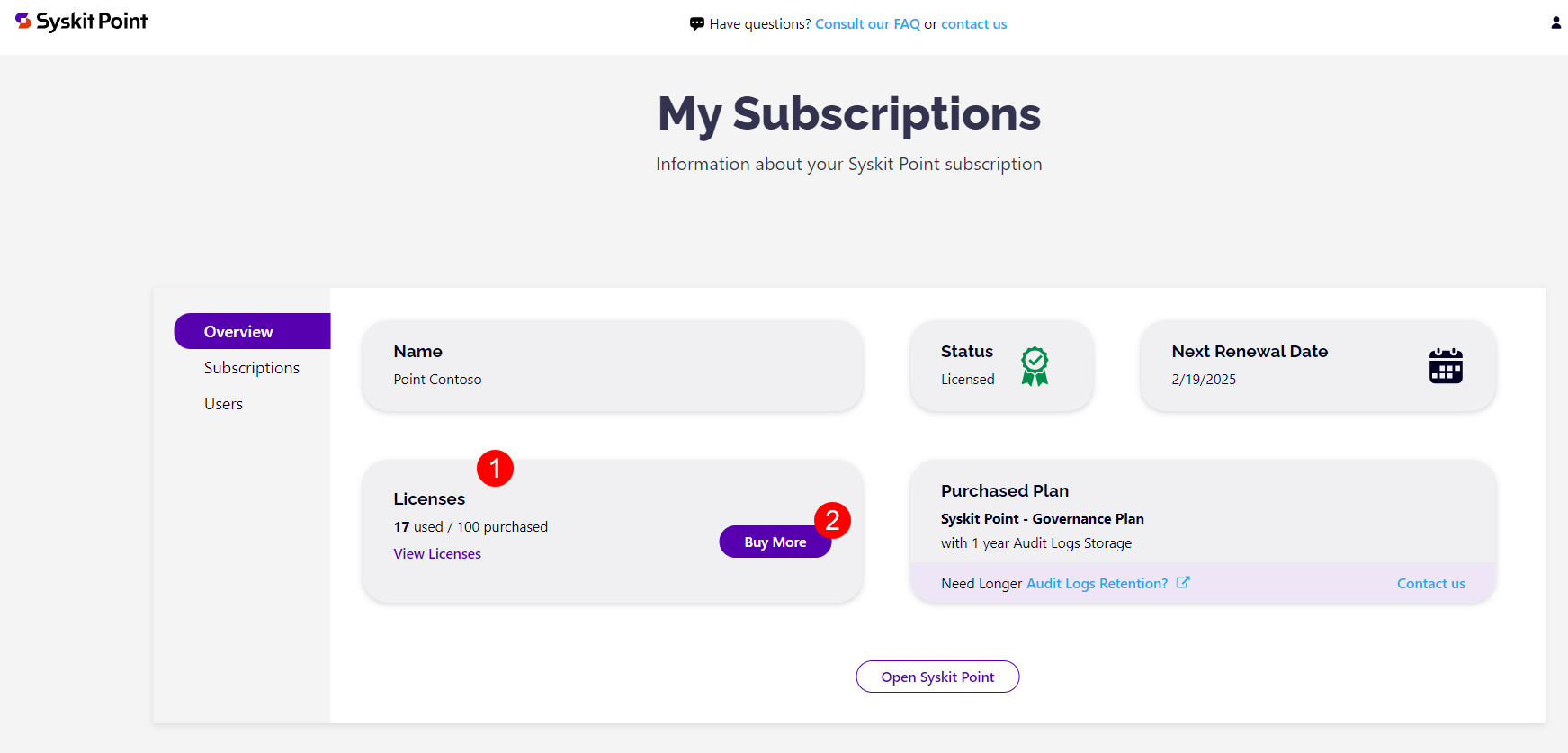This screenshot has height=753, width=1568.
Task: Click the Syskit Point logo
Action: coord(80,21)
